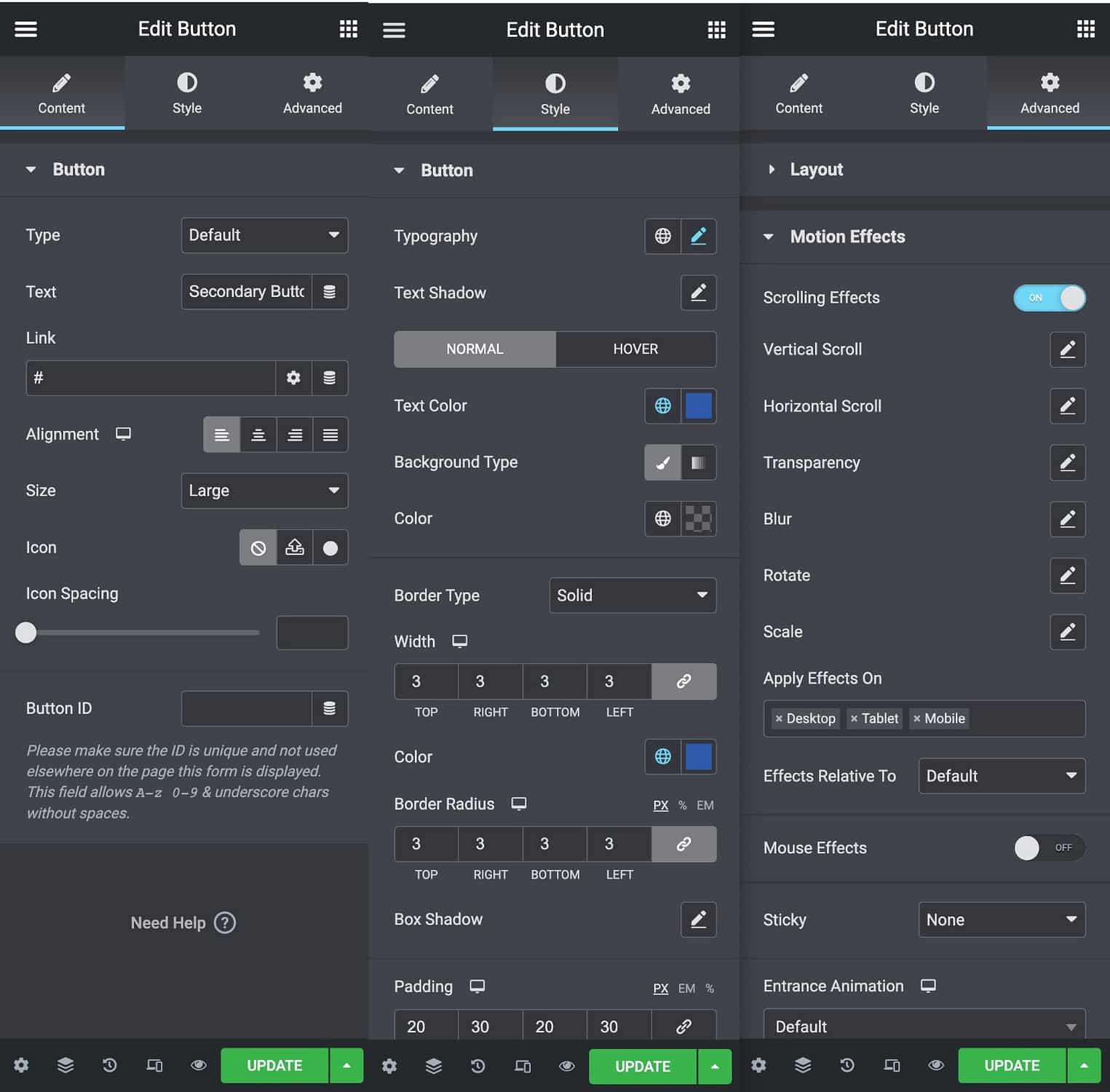Expand the Layout section
The width and height of the screenshot is (1110, 1092).
coord(815,170)
